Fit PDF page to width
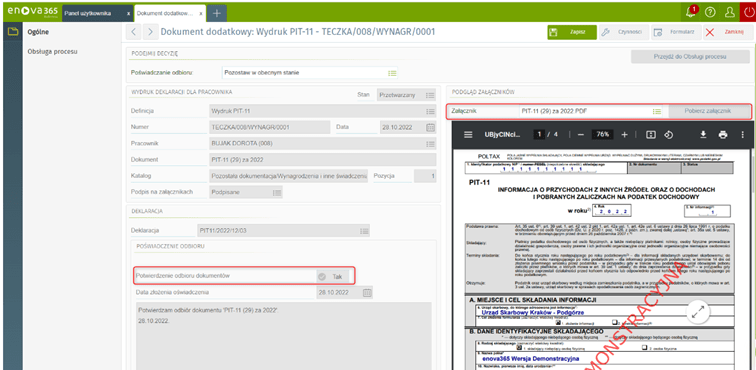 [x=651, y=135]
